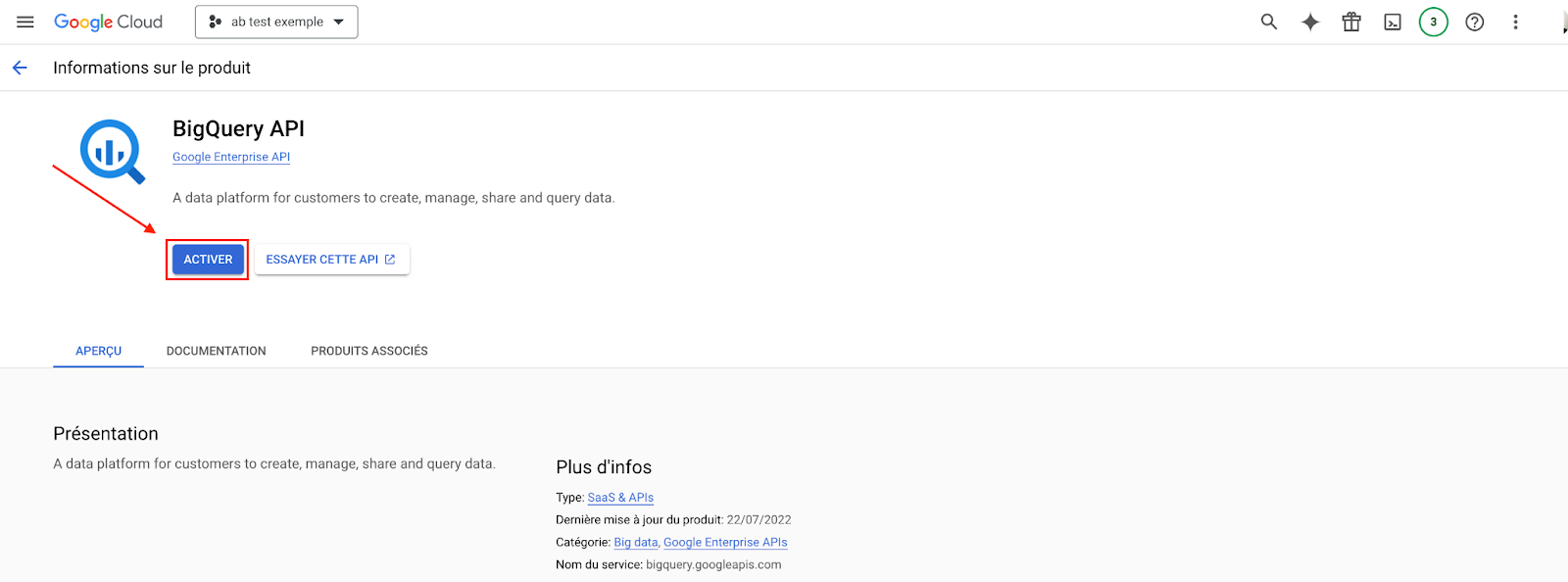
Task: Click the 22/07/2022 update date
Action: 759,520
